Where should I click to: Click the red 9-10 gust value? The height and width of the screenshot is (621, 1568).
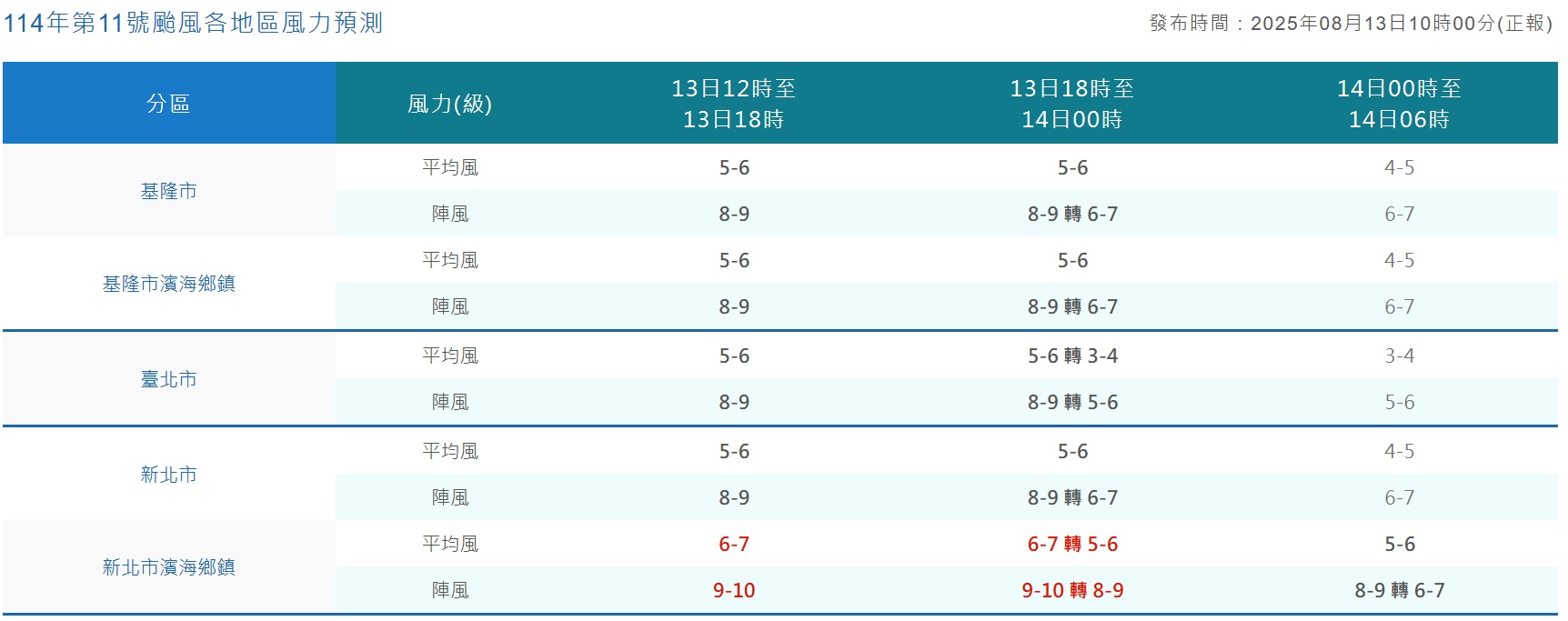[733, 590]
